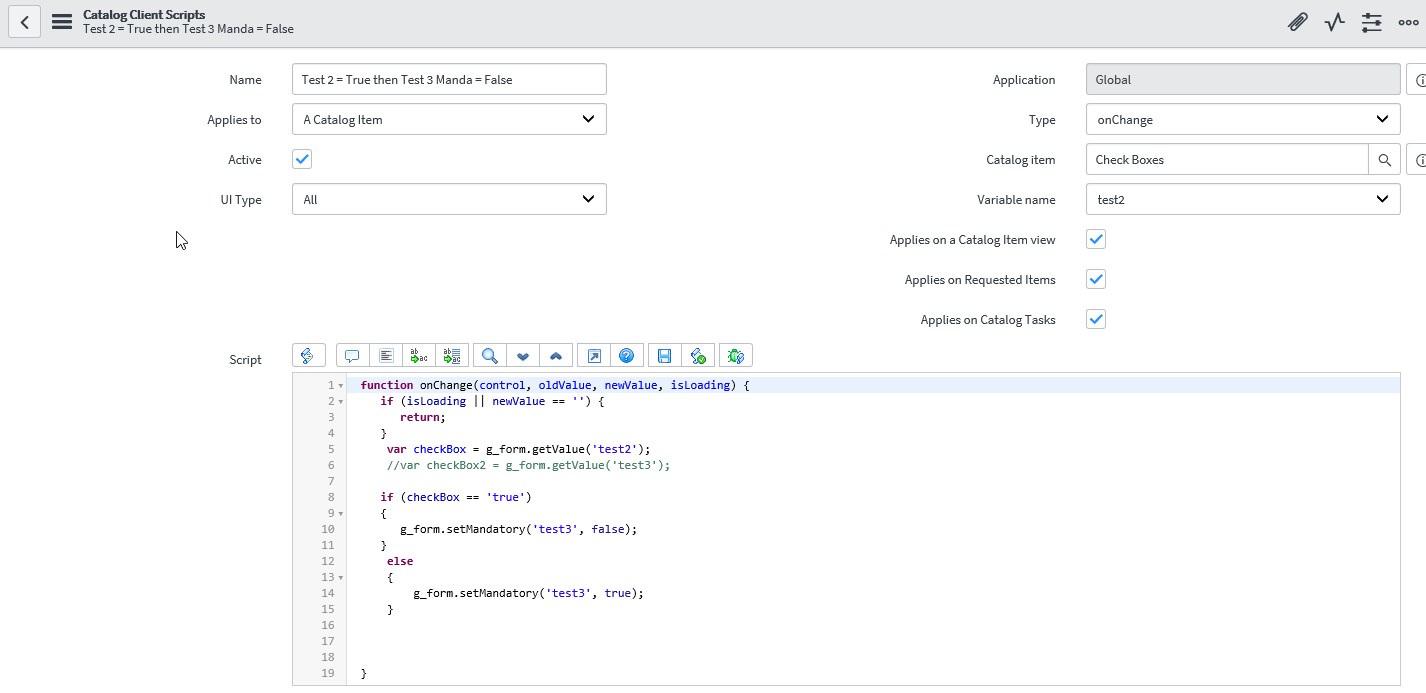Click the replace icon in script toolbar
The image size is (1426, 693).
418,355
